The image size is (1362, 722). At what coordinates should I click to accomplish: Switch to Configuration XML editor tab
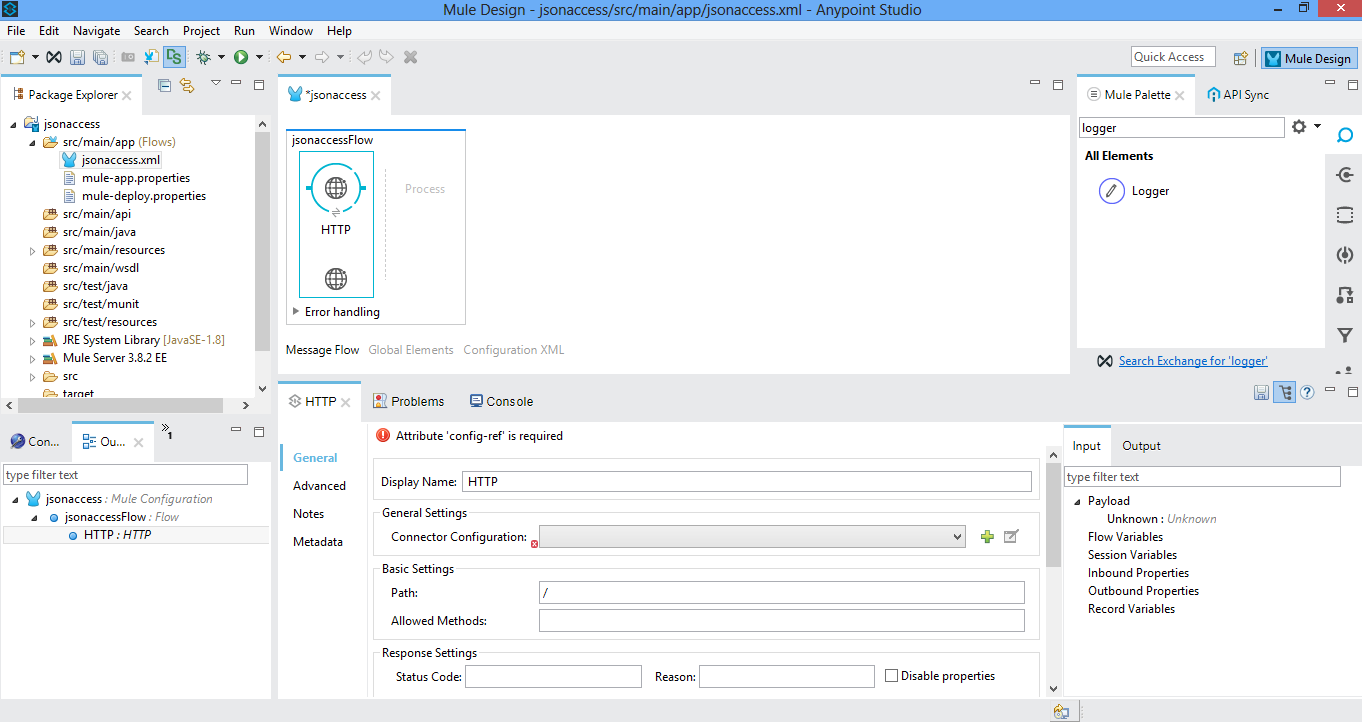514,350
